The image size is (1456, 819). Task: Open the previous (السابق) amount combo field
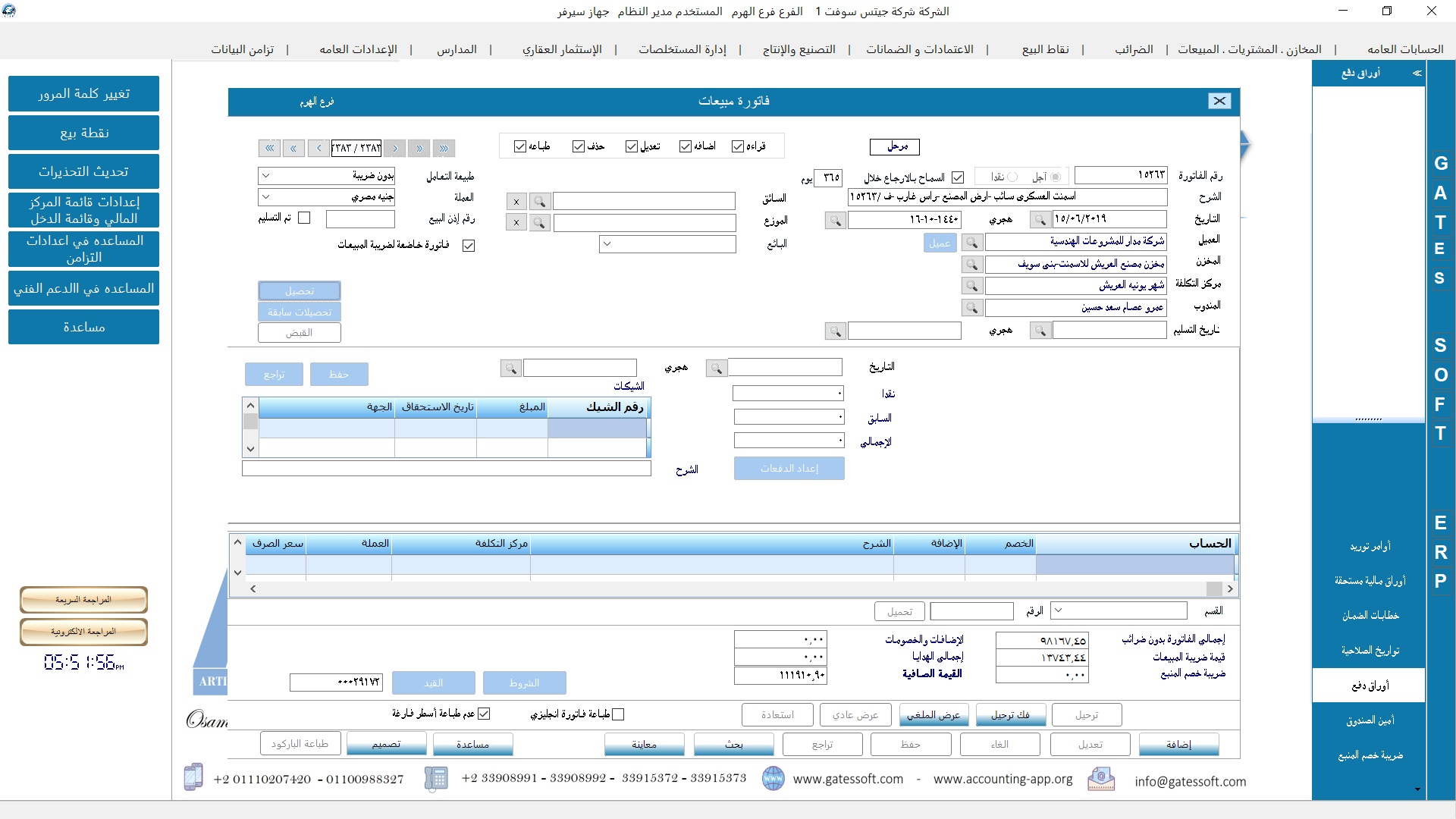coord(789,417)
